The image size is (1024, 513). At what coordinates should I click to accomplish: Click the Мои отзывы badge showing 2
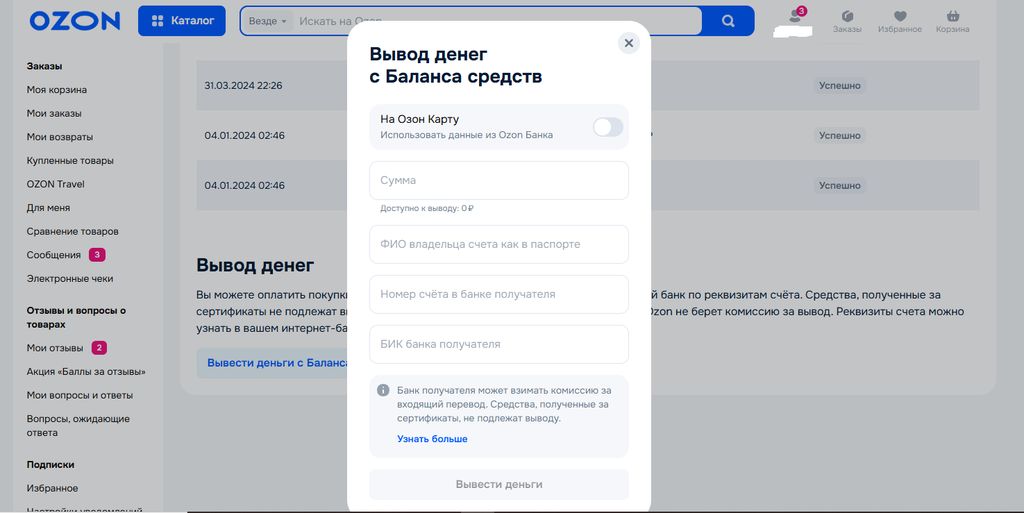pyautogui.click(x=99, y=348)
